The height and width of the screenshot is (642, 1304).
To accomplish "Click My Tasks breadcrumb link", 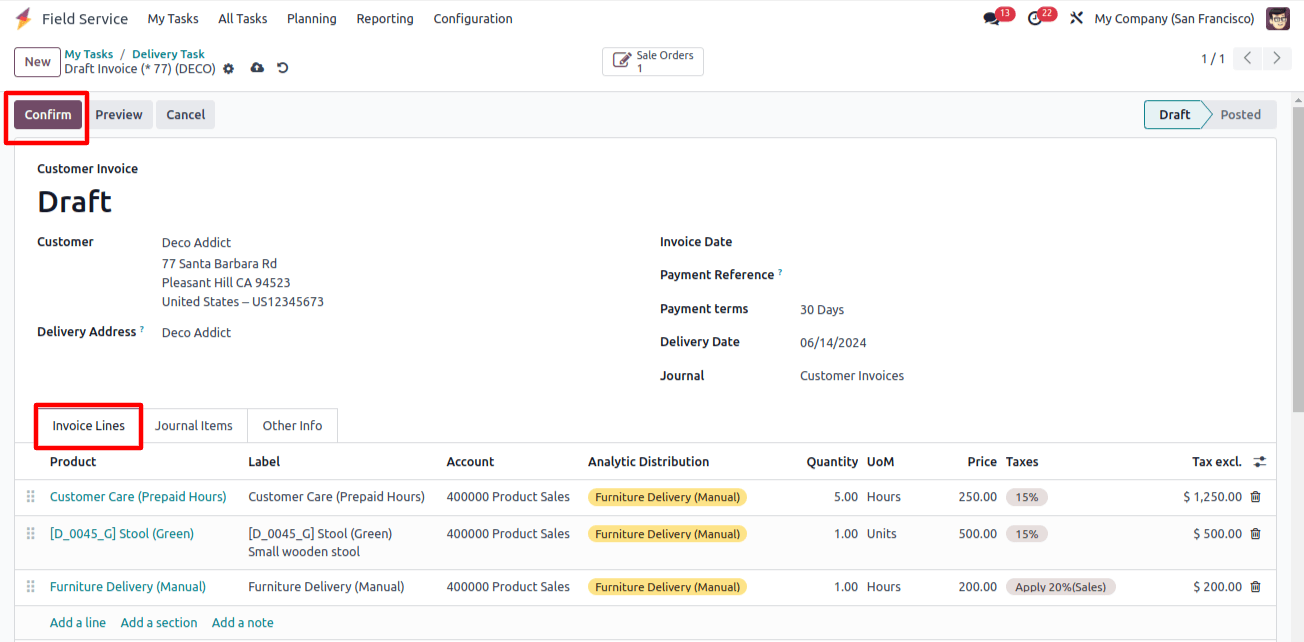I will coord(89,54).
